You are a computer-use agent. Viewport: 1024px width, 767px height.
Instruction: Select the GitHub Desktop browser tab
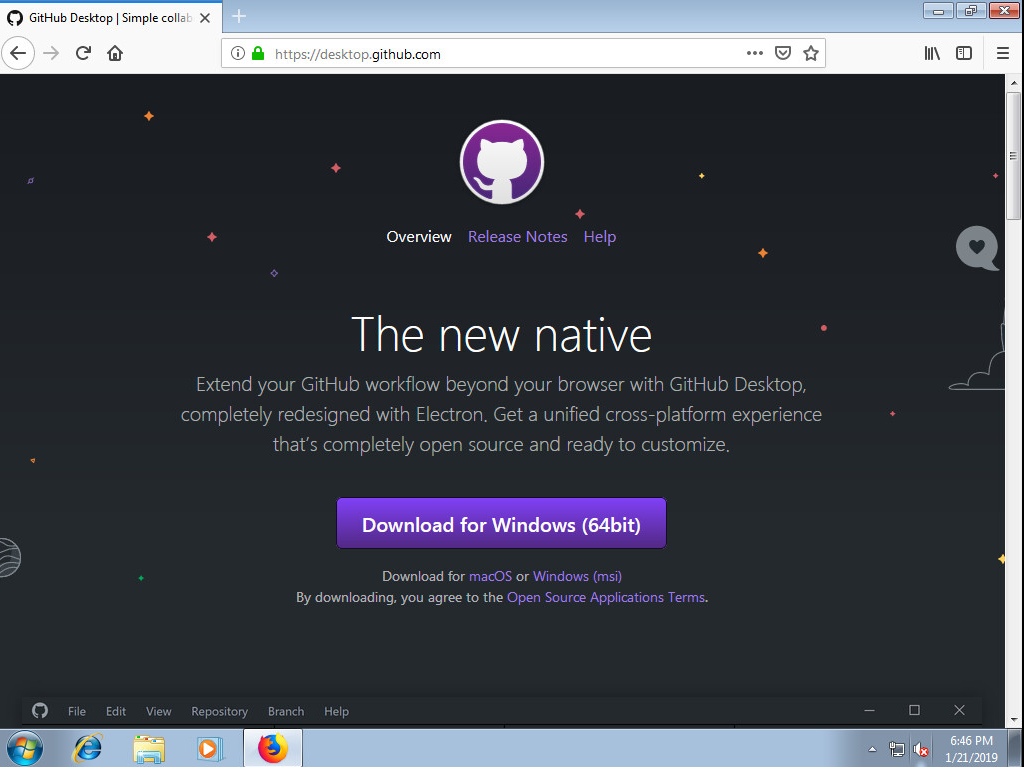tap(111, 18)
